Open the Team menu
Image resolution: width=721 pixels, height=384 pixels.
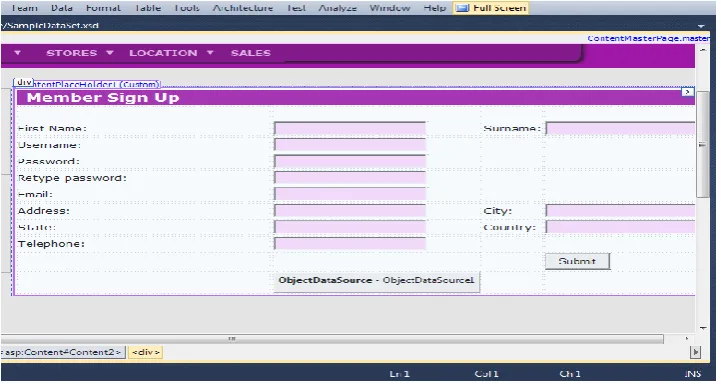click(x=24, y=8)
